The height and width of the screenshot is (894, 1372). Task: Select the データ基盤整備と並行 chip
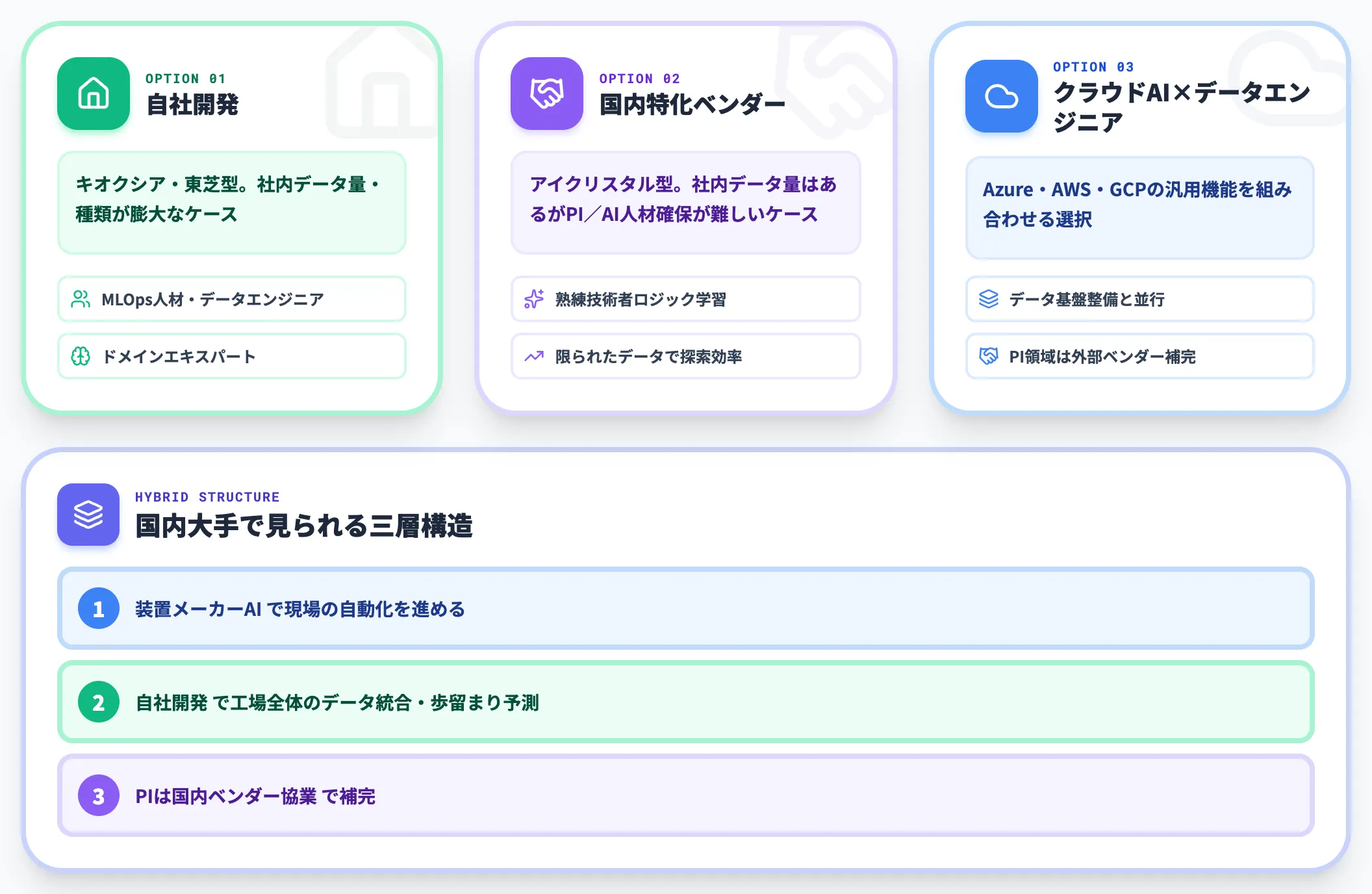(x=1140, y=299)
